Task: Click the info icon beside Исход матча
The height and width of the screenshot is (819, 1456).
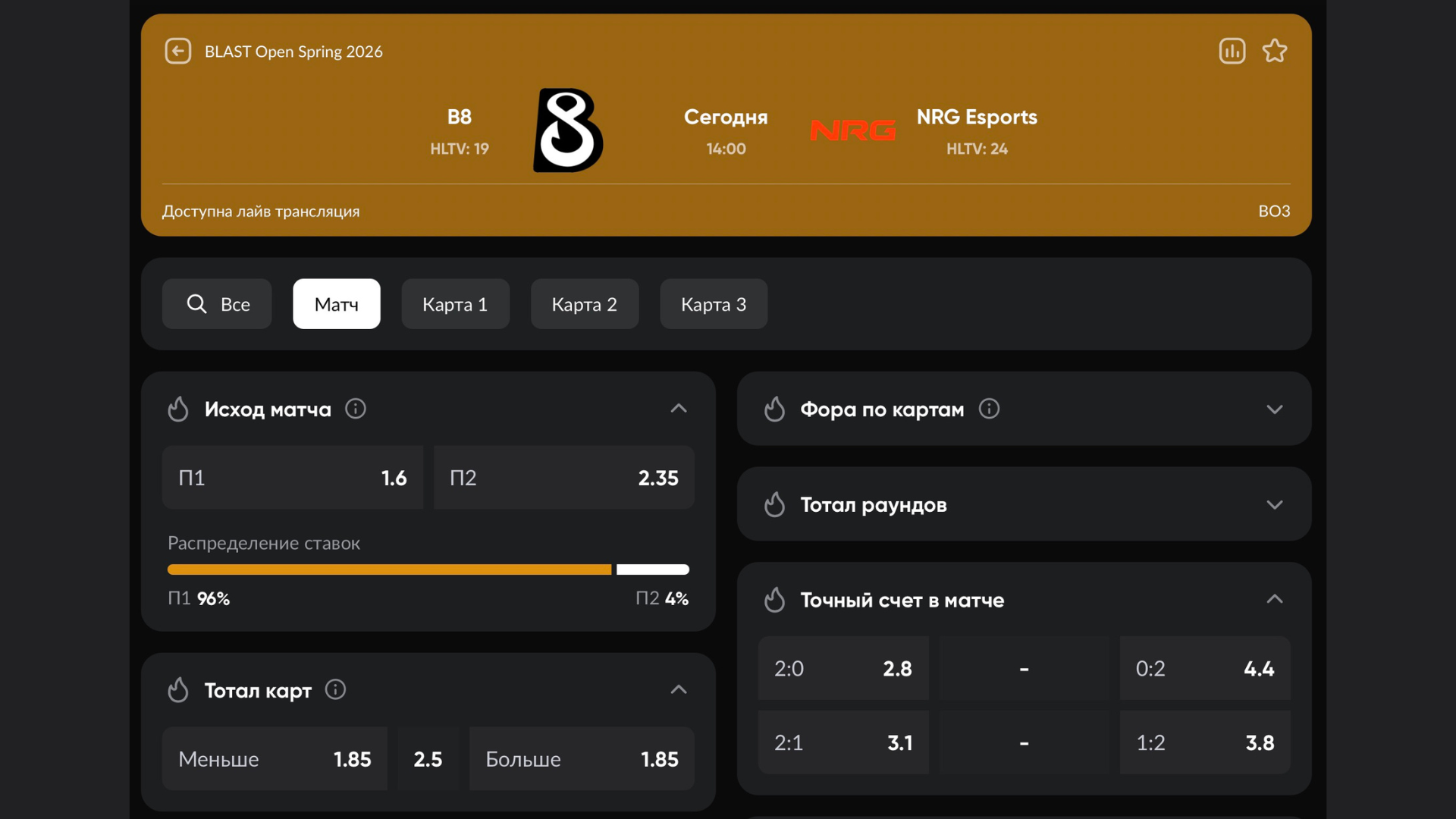Action: [356, 409]
